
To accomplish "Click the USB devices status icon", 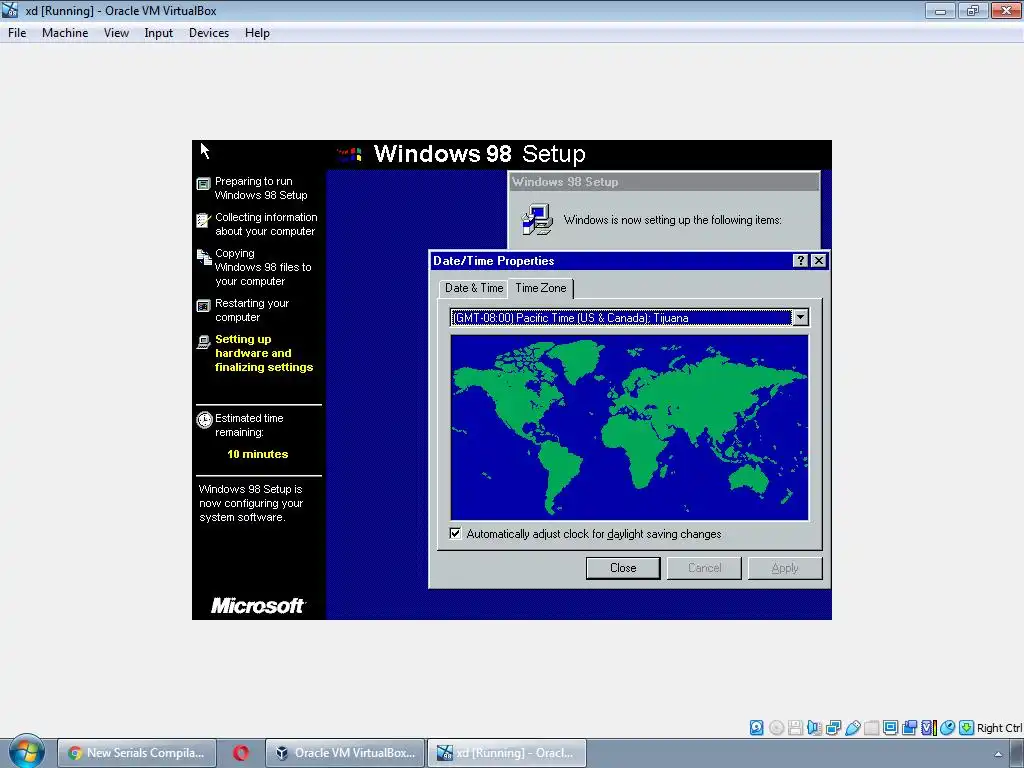I will click(x=852, y=728).
